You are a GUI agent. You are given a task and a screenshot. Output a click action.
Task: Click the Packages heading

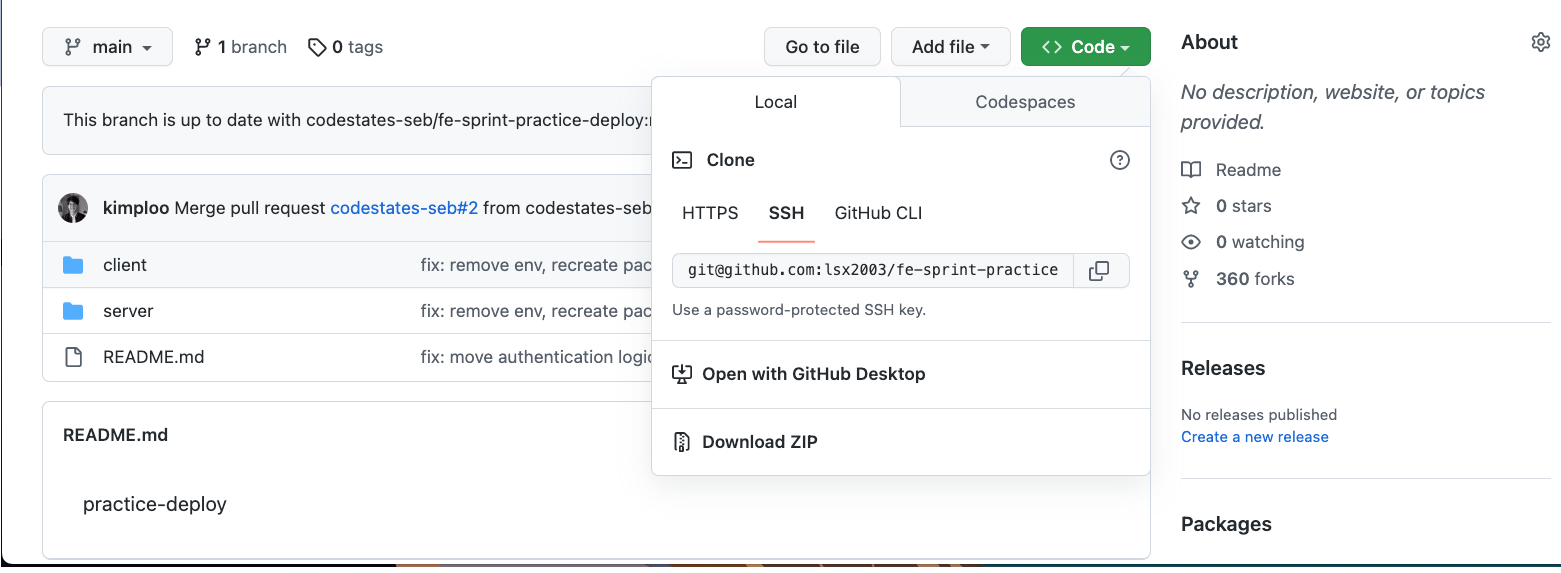pyautogui.click(x=1226, y=524)
